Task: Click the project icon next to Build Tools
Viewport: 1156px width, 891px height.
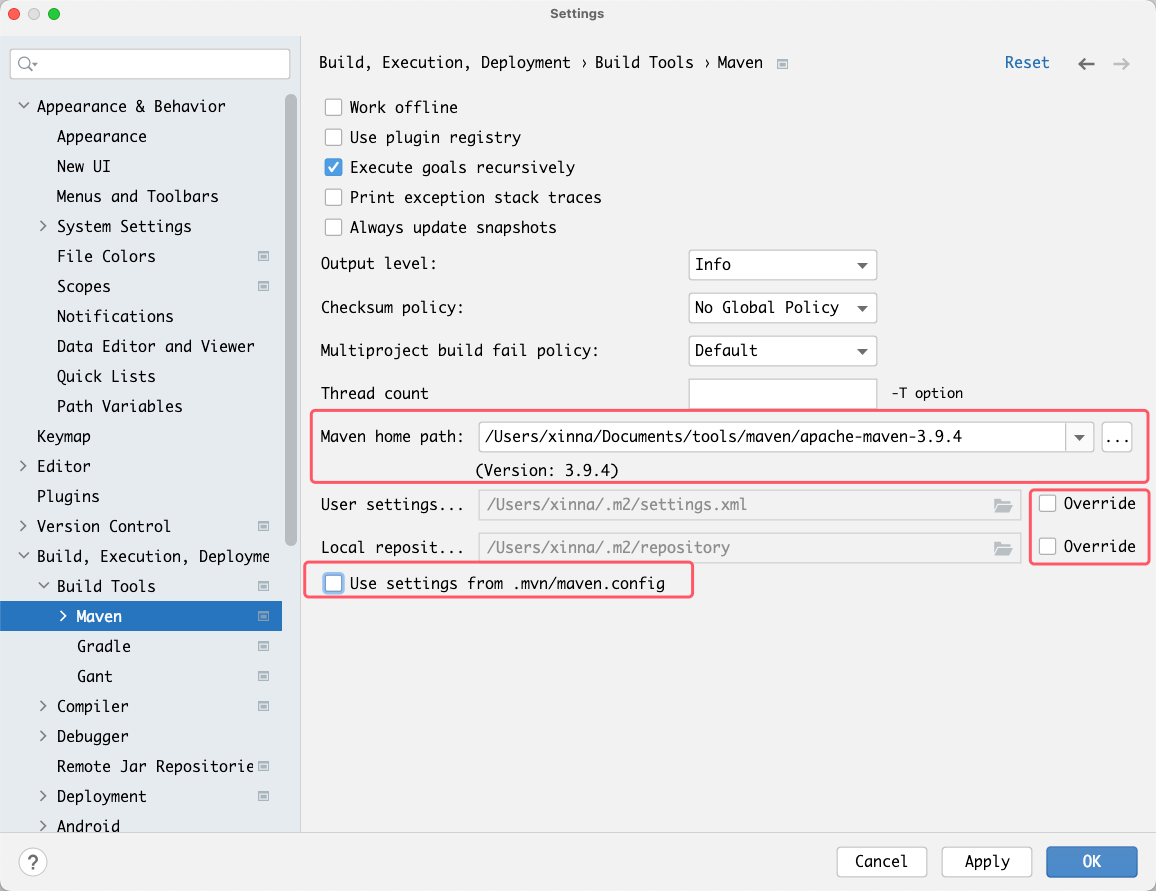Action: click(263, 586)
